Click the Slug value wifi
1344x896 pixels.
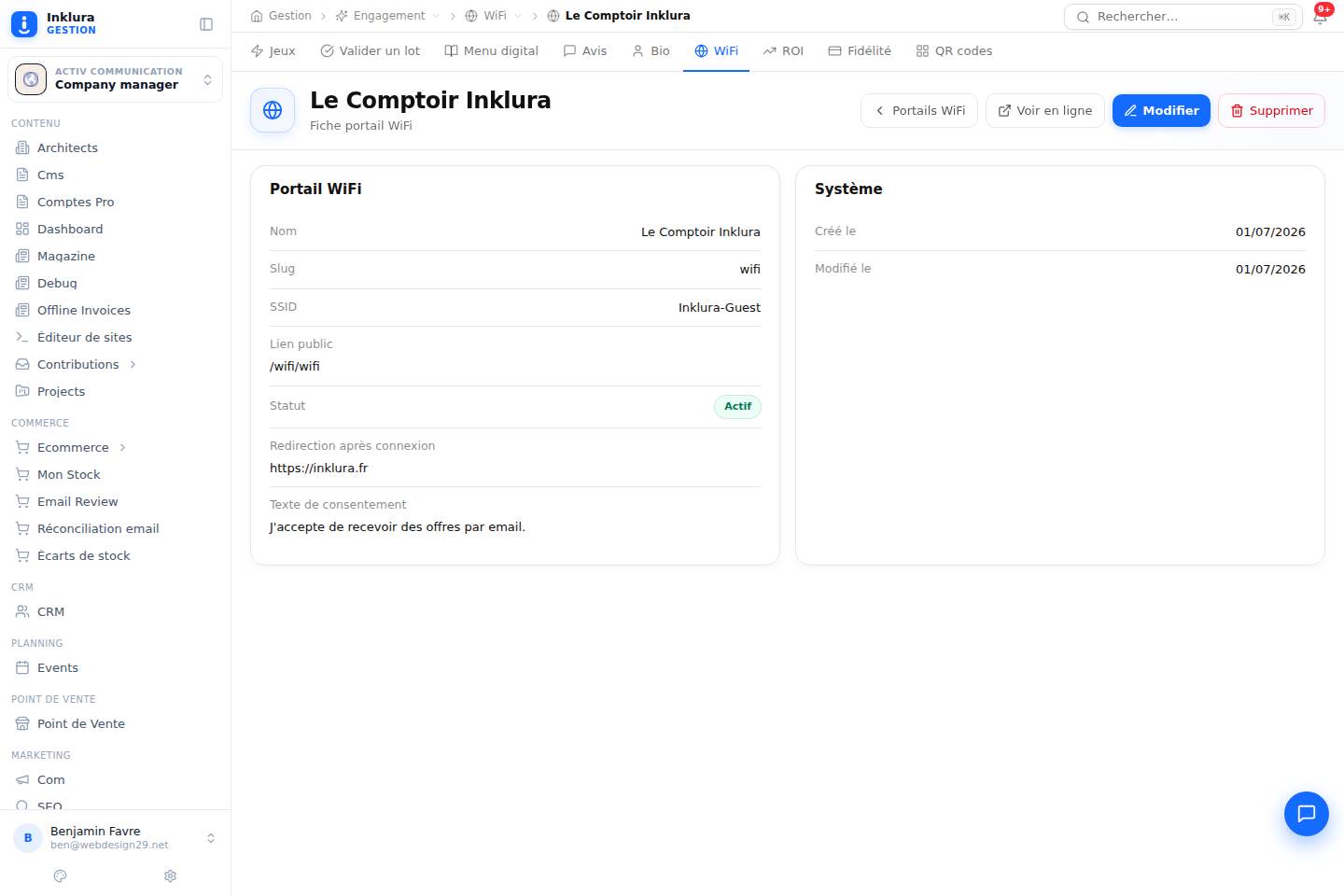[750, 269]
